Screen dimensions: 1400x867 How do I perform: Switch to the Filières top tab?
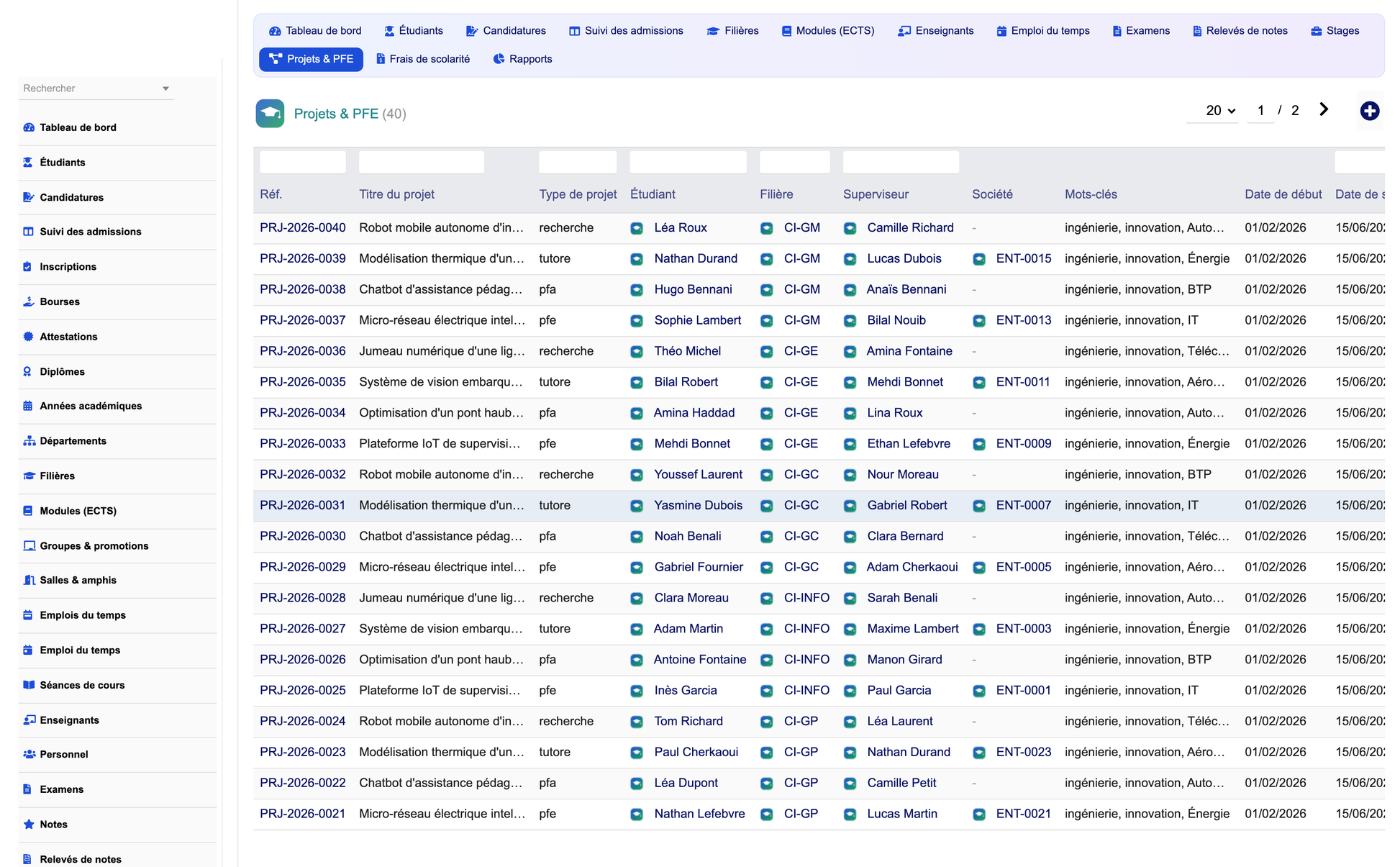click(732, 31)
